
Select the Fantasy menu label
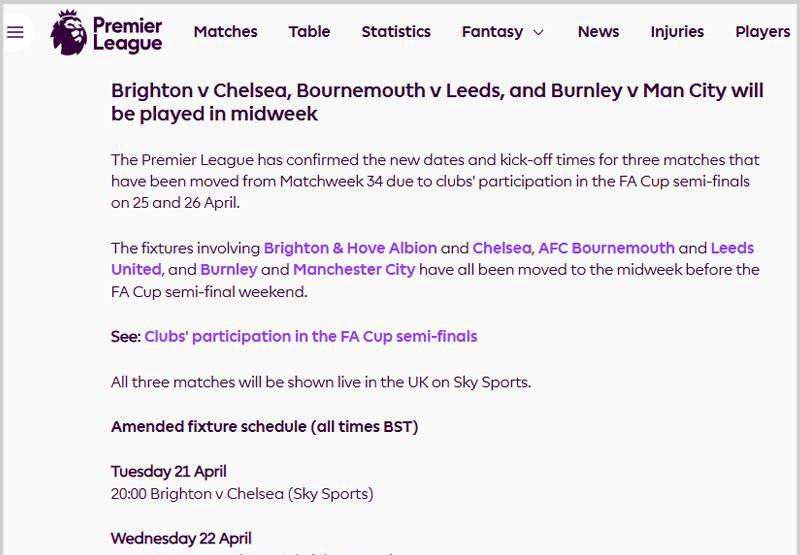coord(492,32)
